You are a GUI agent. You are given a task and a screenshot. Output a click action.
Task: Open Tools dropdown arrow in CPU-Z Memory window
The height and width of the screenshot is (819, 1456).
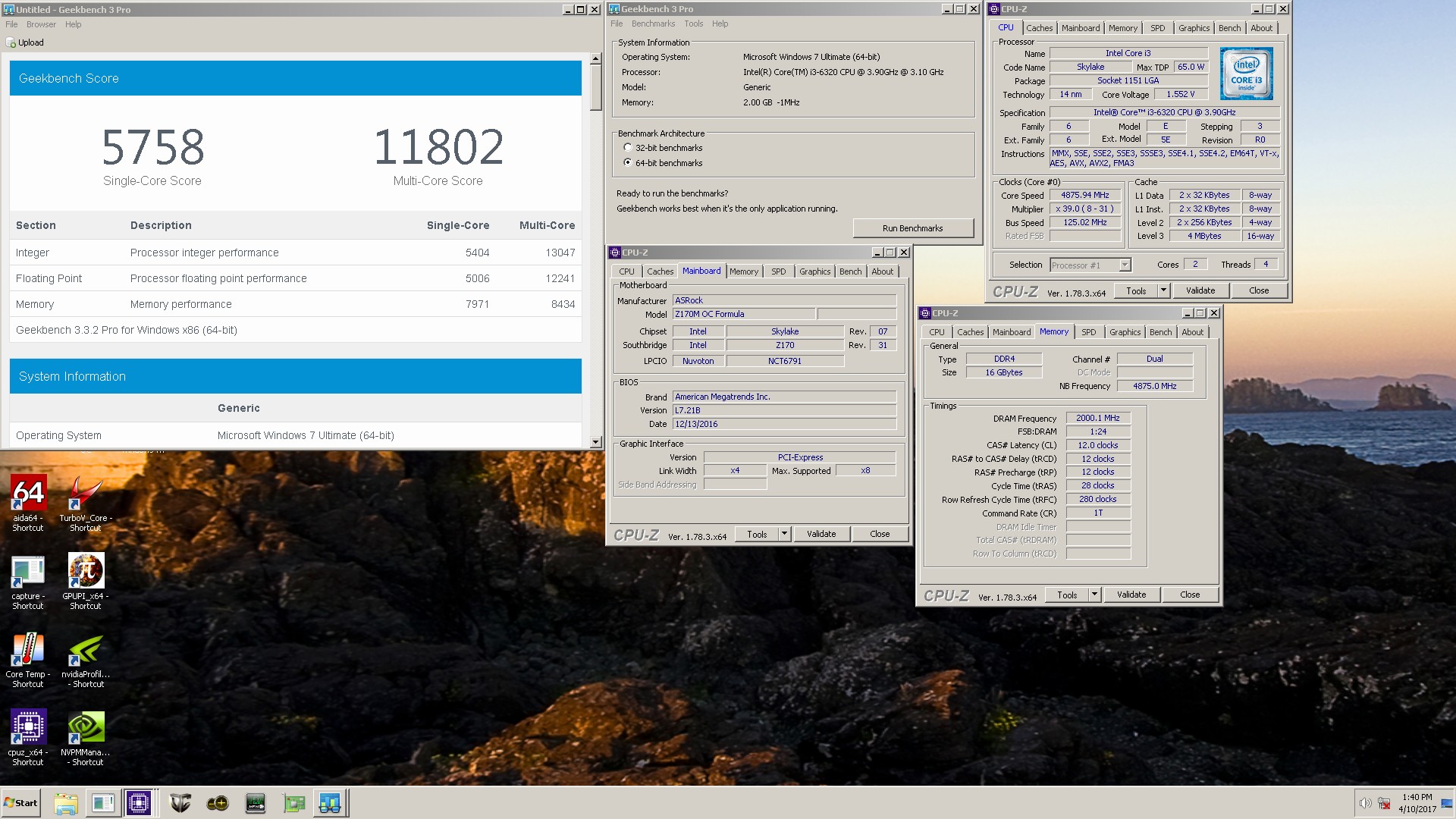click(1094, 595)
